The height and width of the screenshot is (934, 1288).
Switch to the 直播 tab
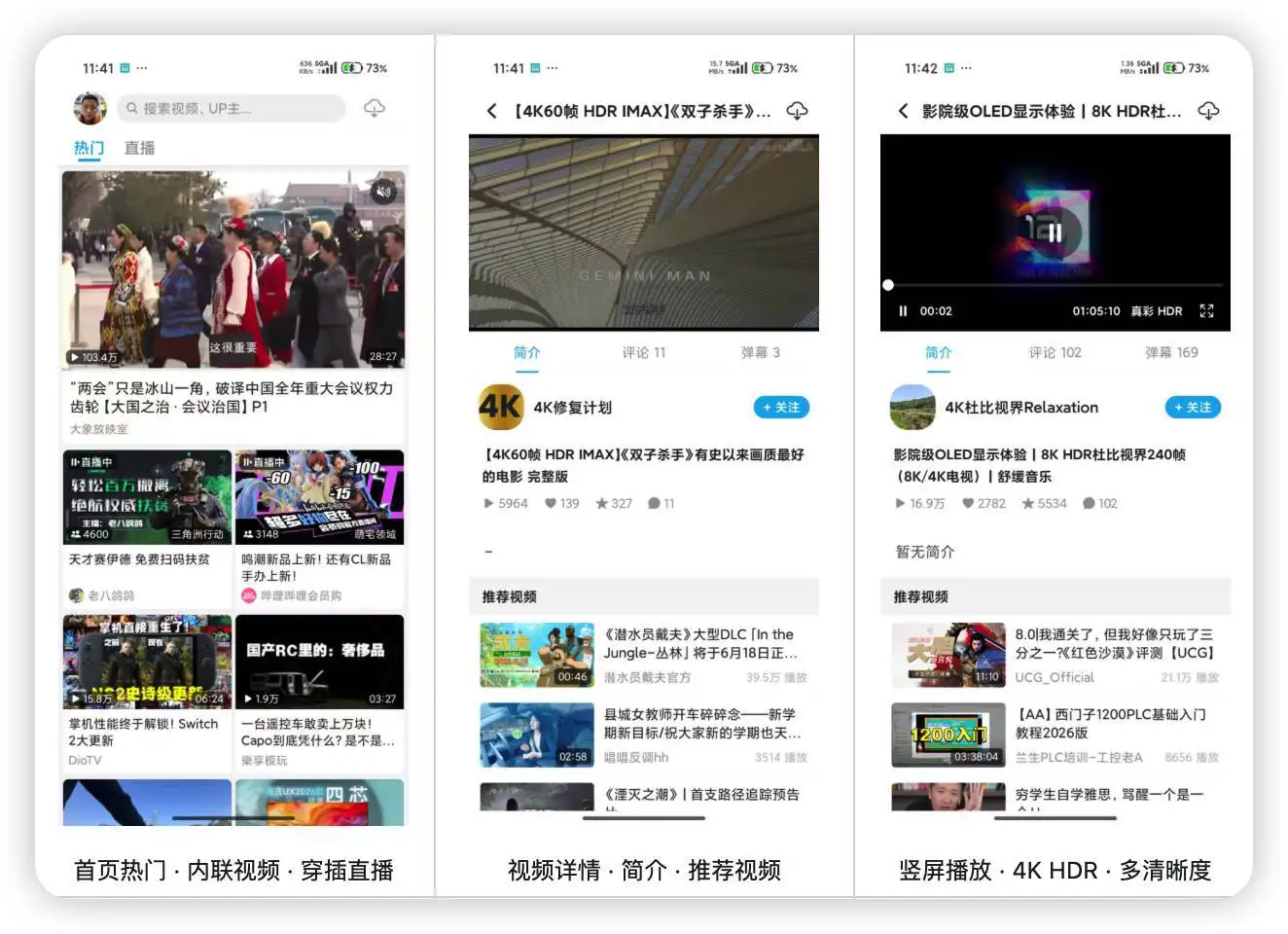click(139, 148)
